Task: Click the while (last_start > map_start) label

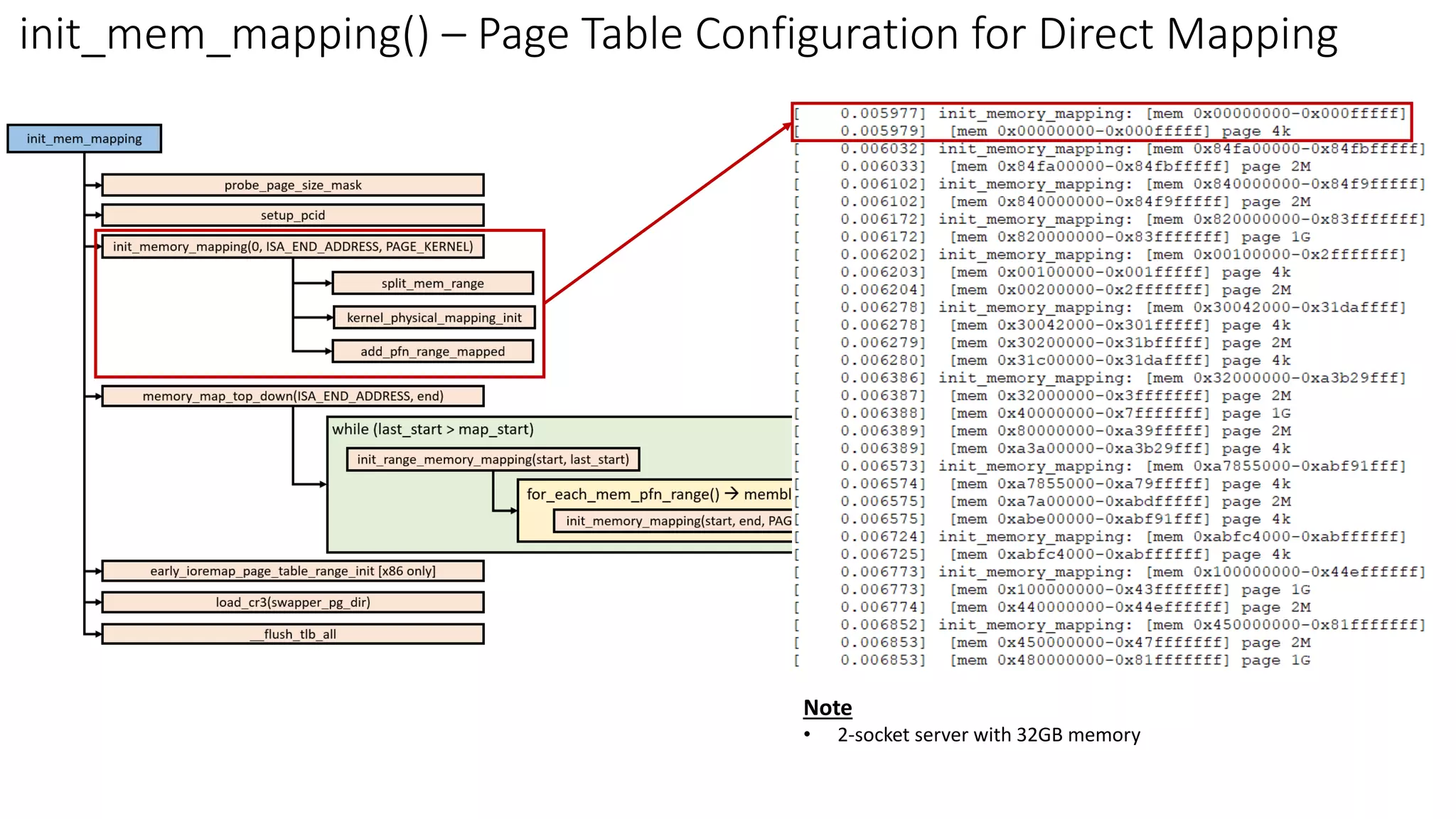Action: (432, 429)
